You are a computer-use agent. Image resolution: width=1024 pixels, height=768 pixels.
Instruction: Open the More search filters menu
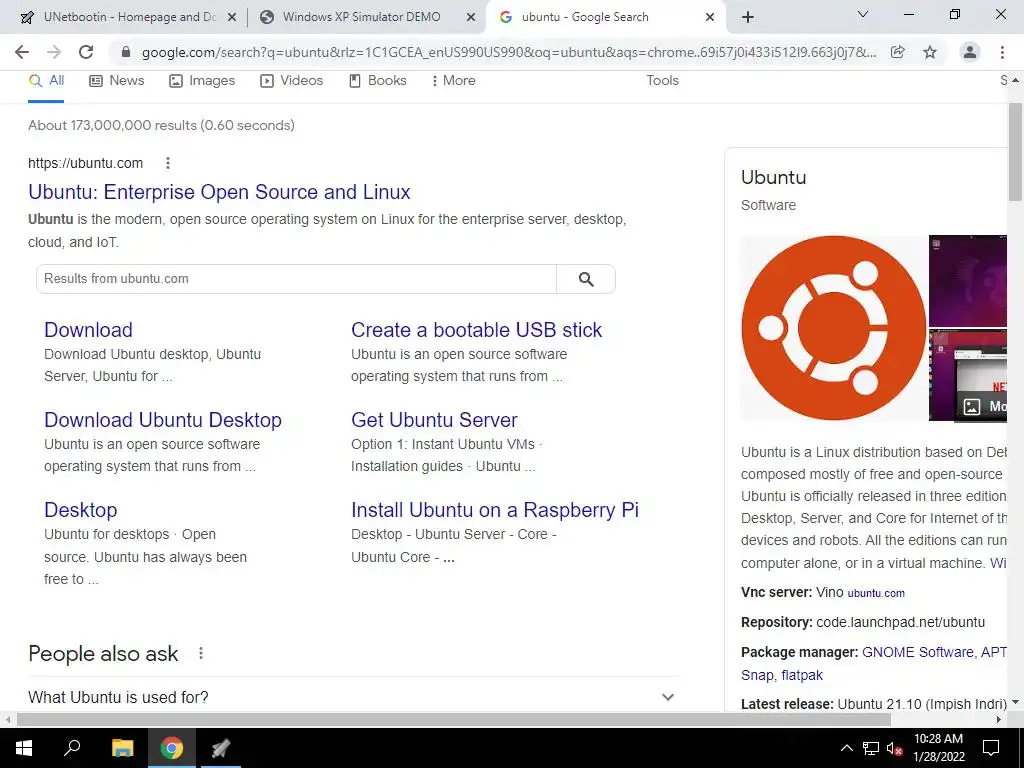[x=454, y=81]
